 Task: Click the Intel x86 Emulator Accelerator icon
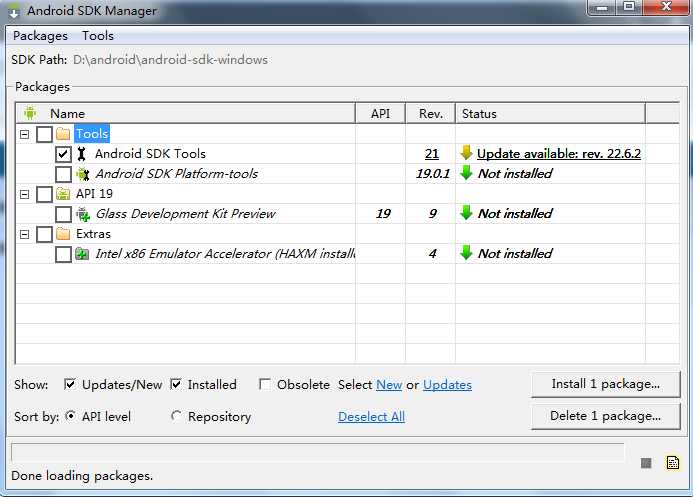[x=82, y=254]
